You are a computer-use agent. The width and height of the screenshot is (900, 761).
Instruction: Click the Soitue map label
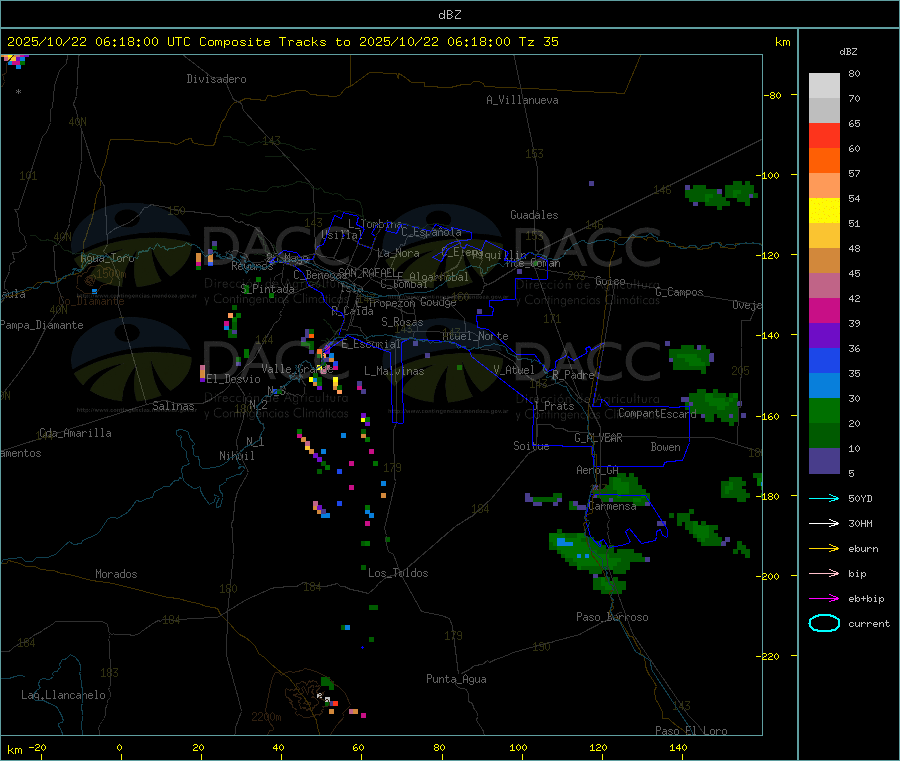tap(531, 446)
